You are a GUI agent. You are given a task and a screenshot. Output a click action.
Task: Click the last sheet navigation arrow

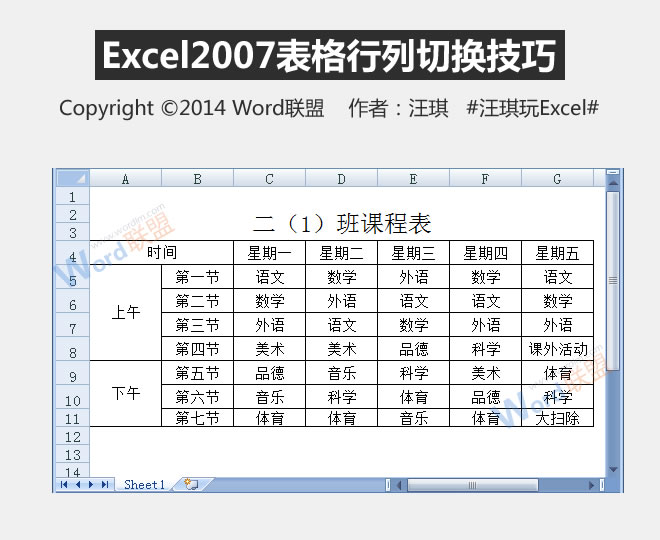pos(104,485)
